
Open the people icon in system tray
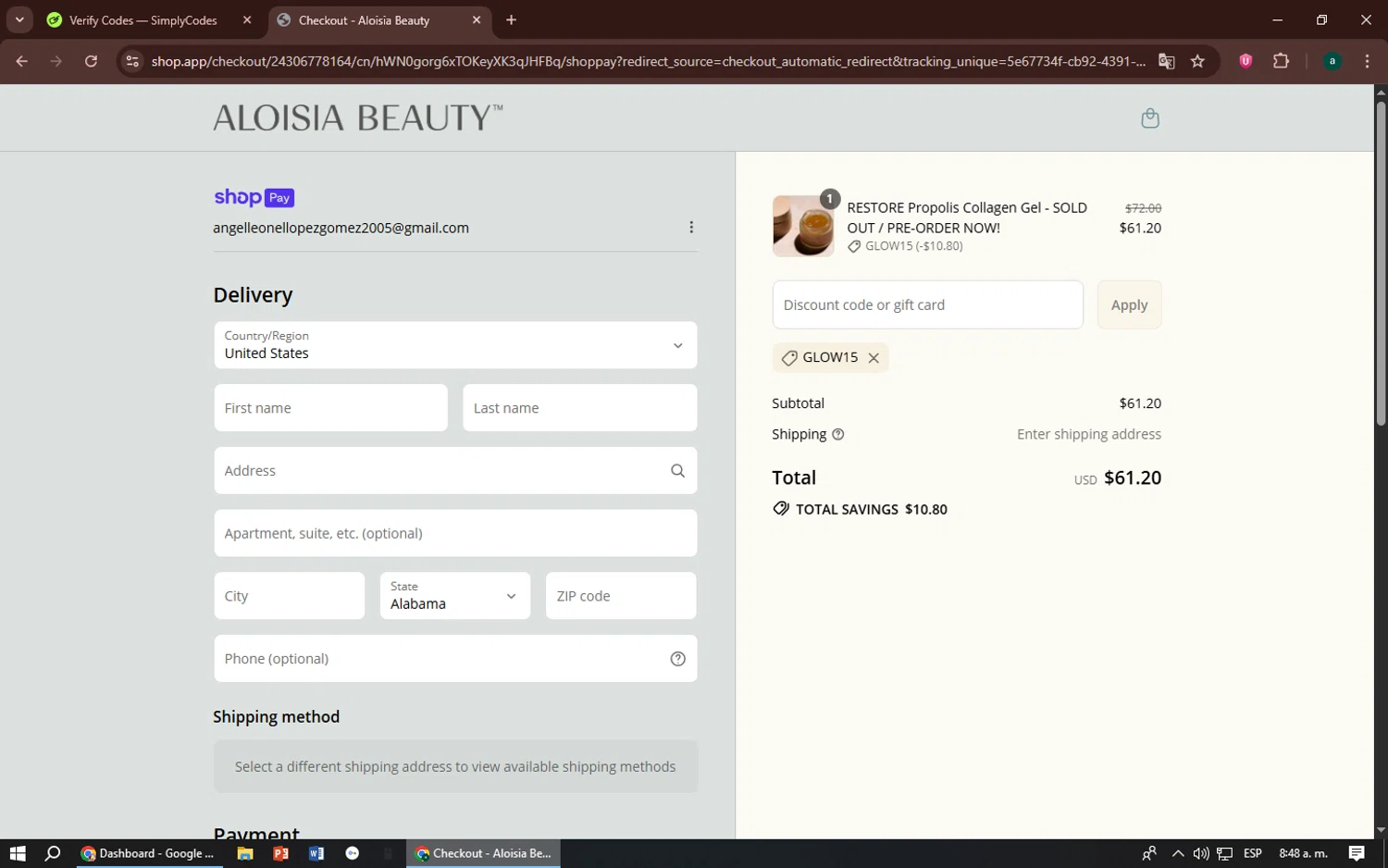[x=1148, y=853]
